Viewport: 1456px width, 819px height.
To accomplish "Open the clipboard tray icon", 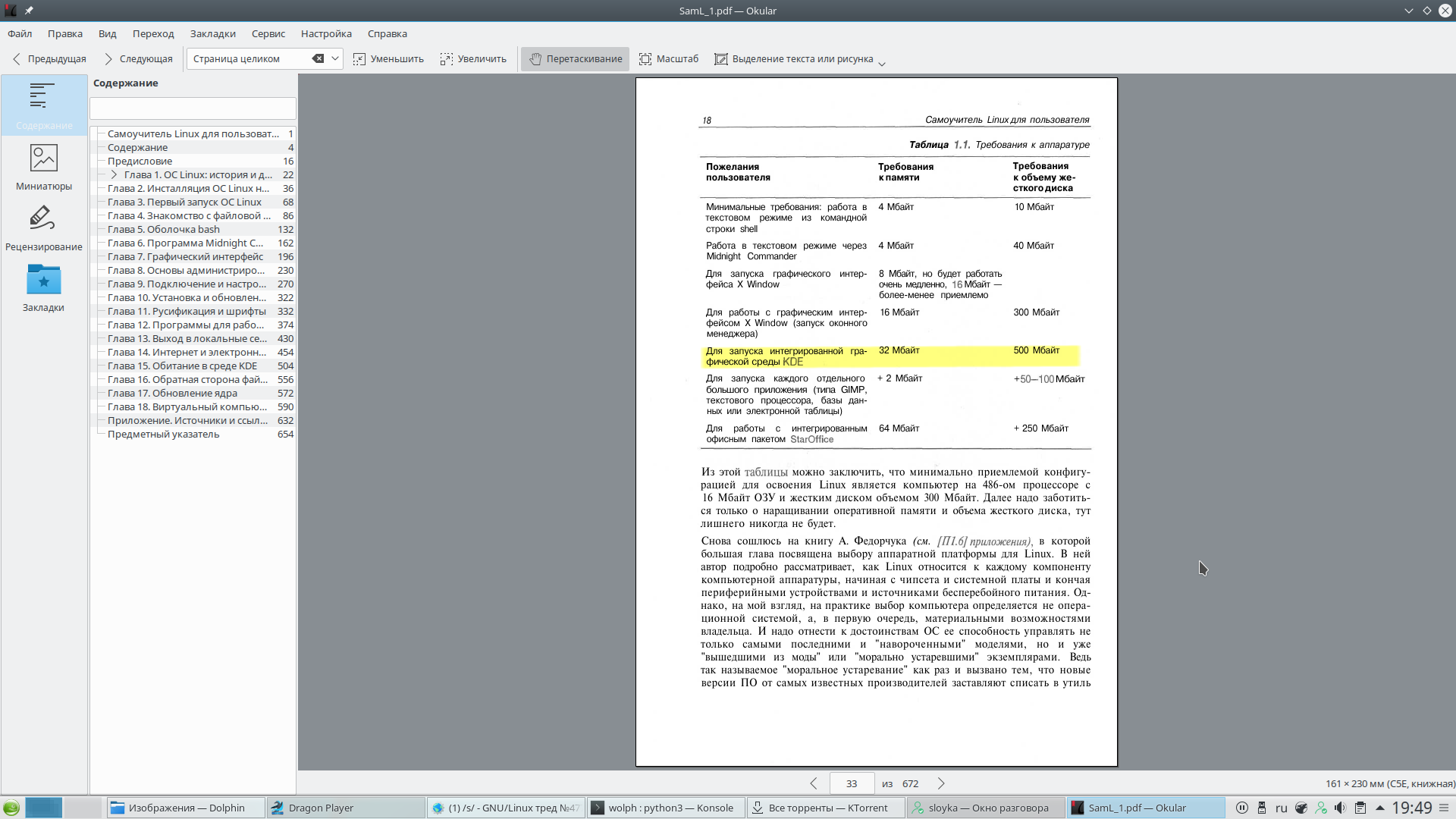I will click(x=1360, y=808).
